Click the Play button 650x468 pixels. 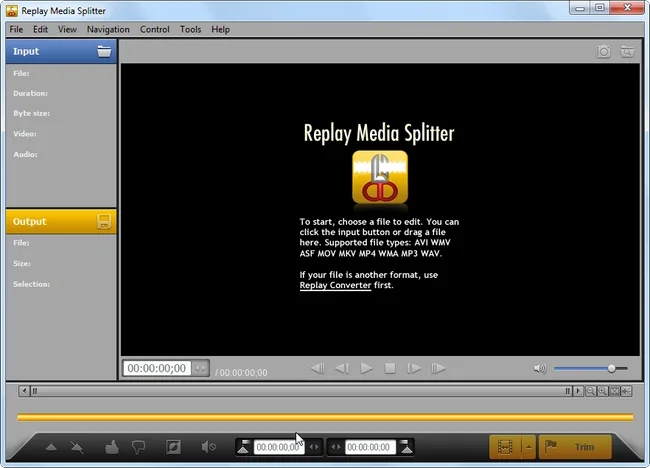(x=366, y=368)
